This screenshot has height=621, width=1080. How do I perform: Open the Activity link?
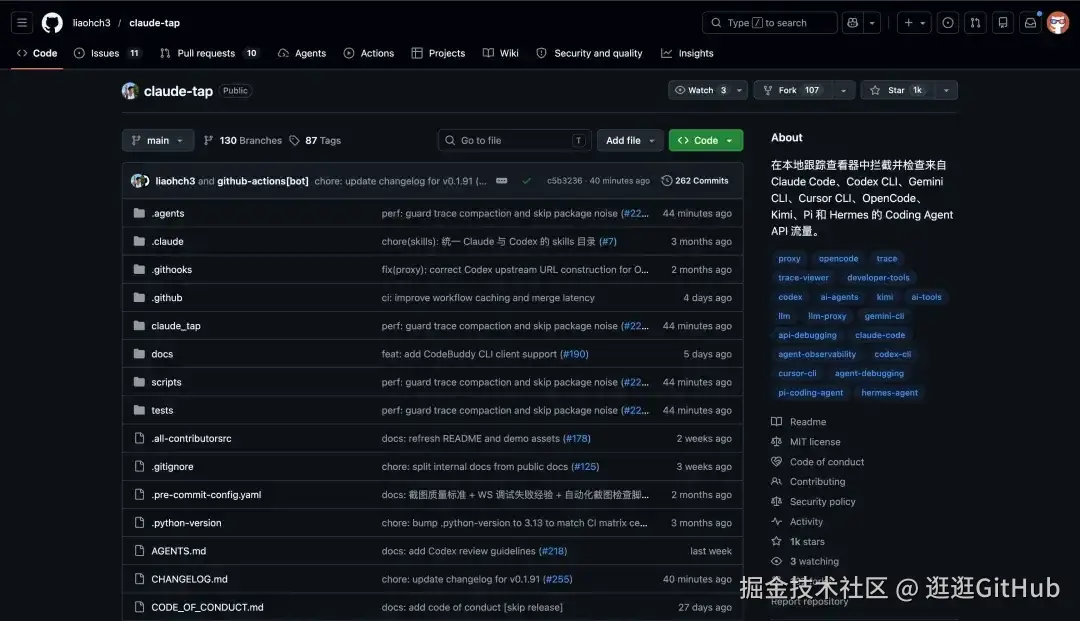pos(806,522)
